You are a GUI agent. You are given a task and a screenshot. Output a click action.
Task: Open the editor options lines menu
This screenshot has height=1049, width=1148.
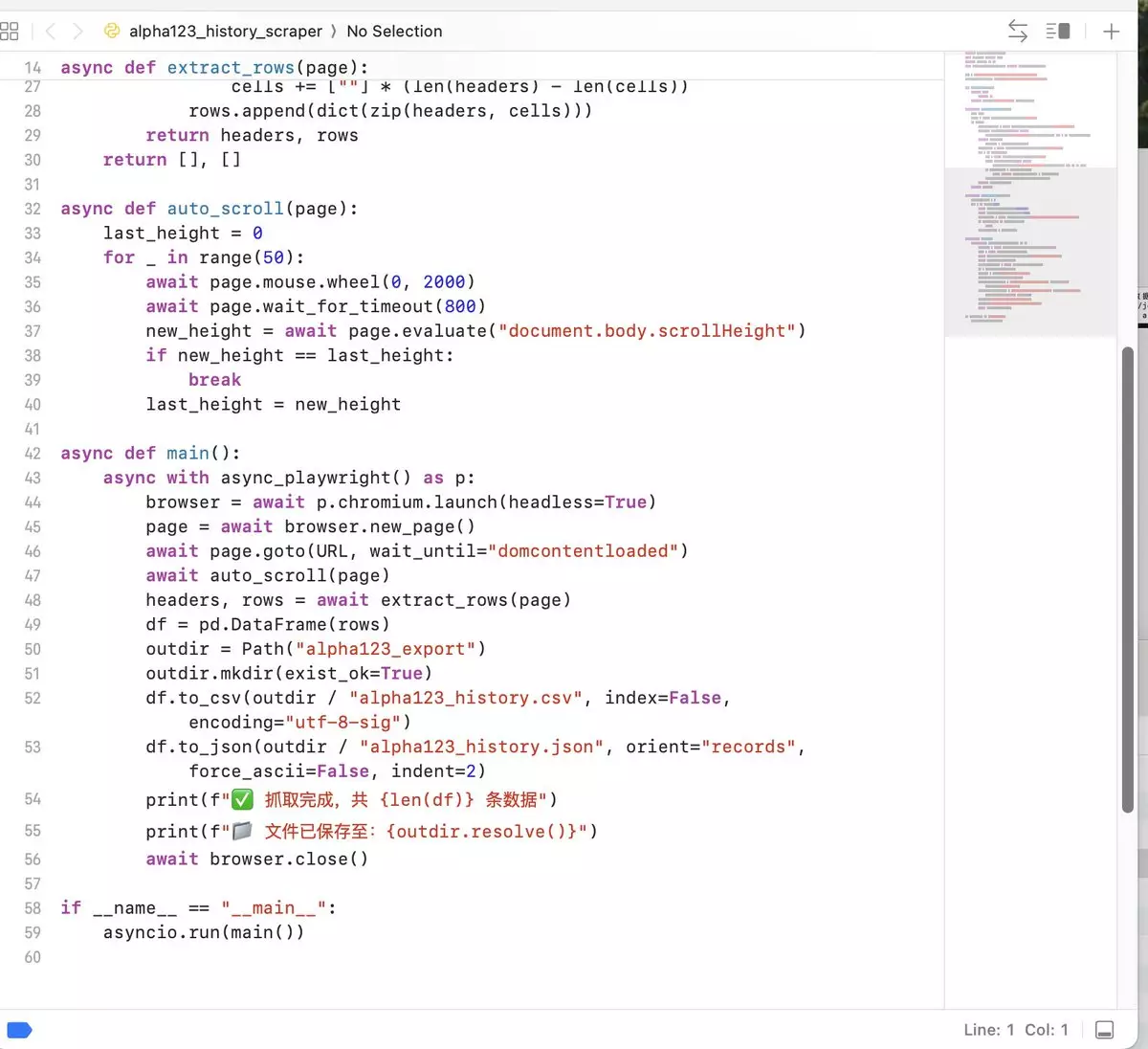[1057, 32]
